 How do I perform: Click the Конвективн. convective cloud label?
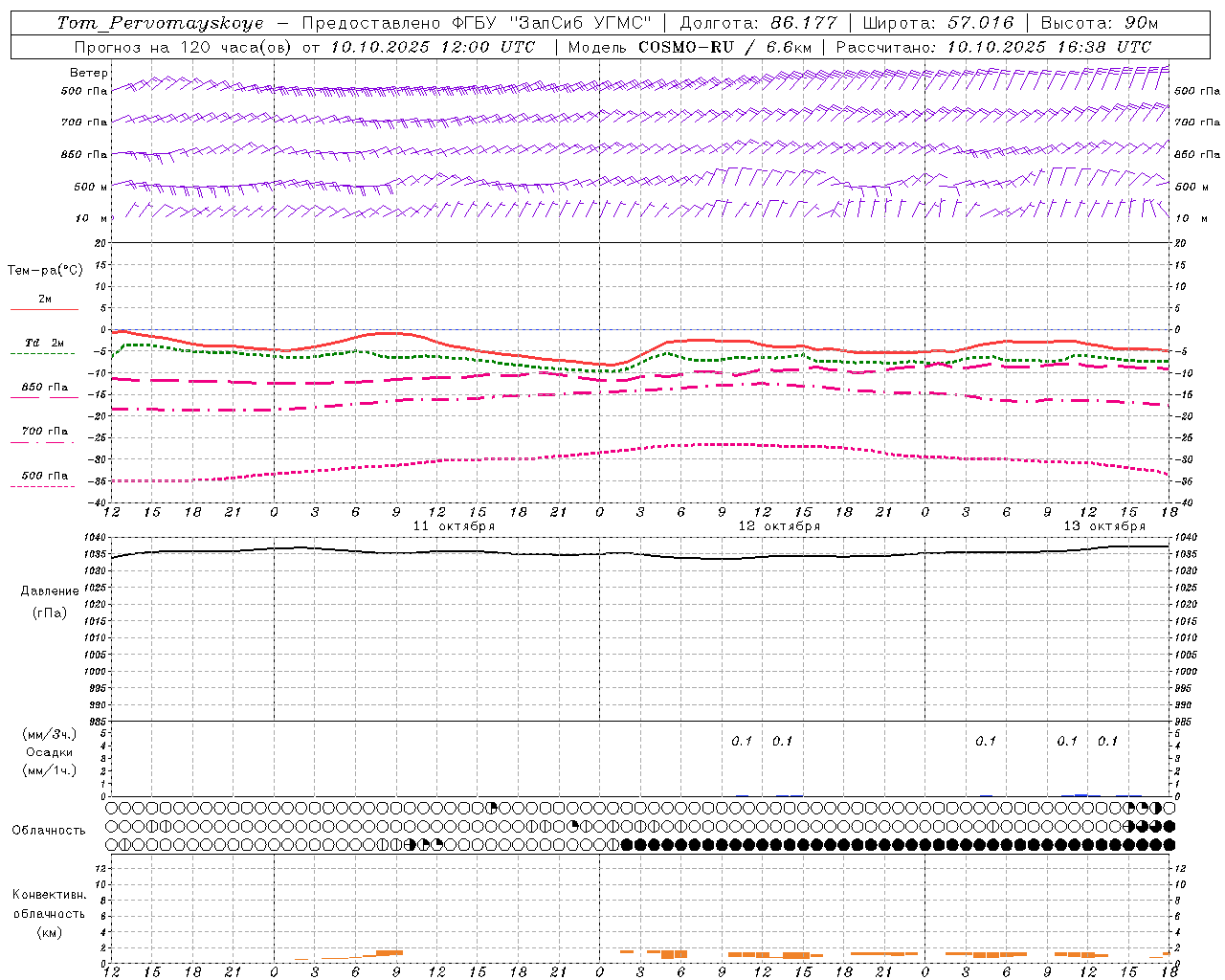49,895
